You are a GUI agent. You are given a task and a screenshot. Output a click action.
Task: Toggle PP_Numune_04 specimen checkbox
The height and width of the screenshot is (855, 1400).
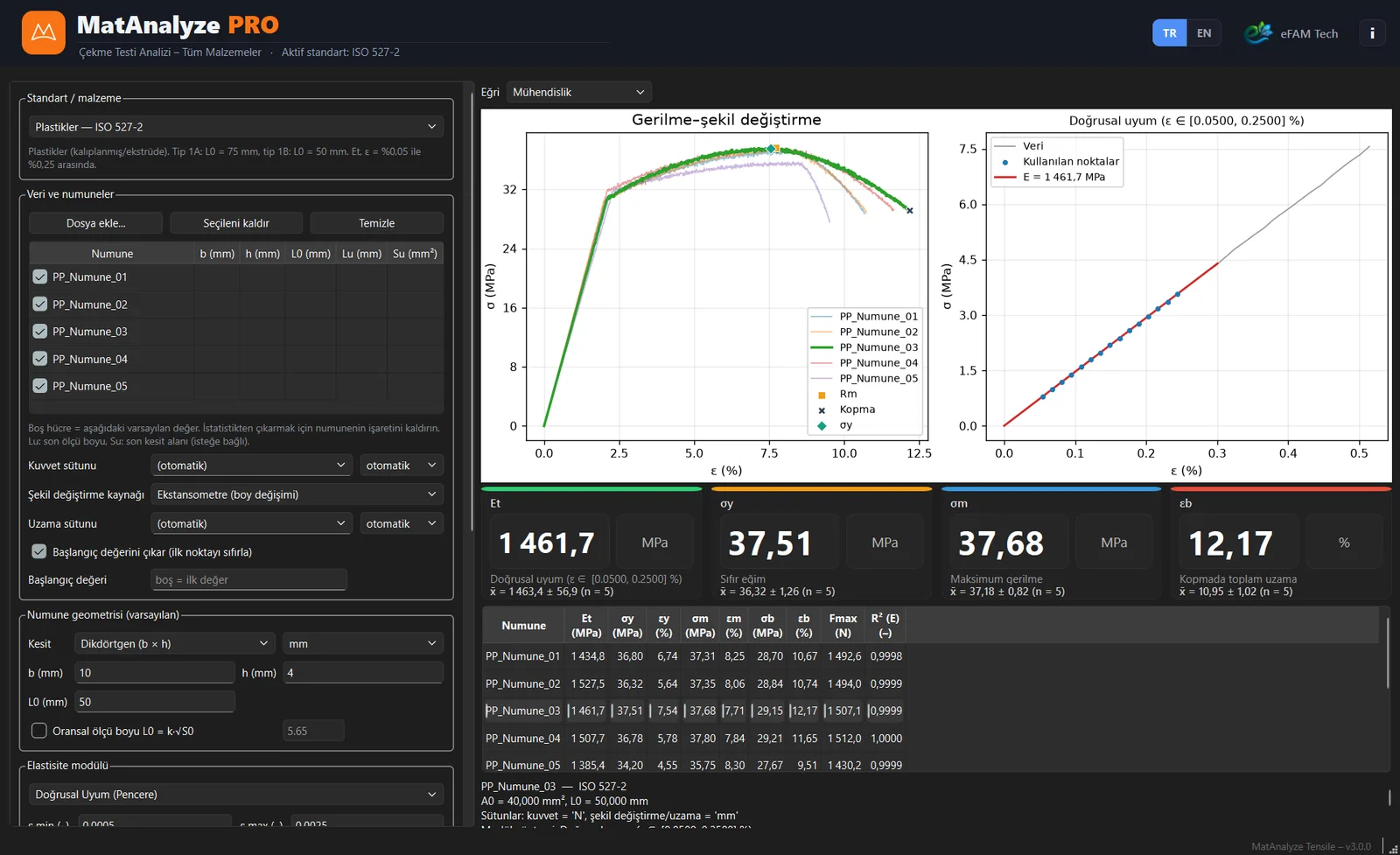(40, 359)
